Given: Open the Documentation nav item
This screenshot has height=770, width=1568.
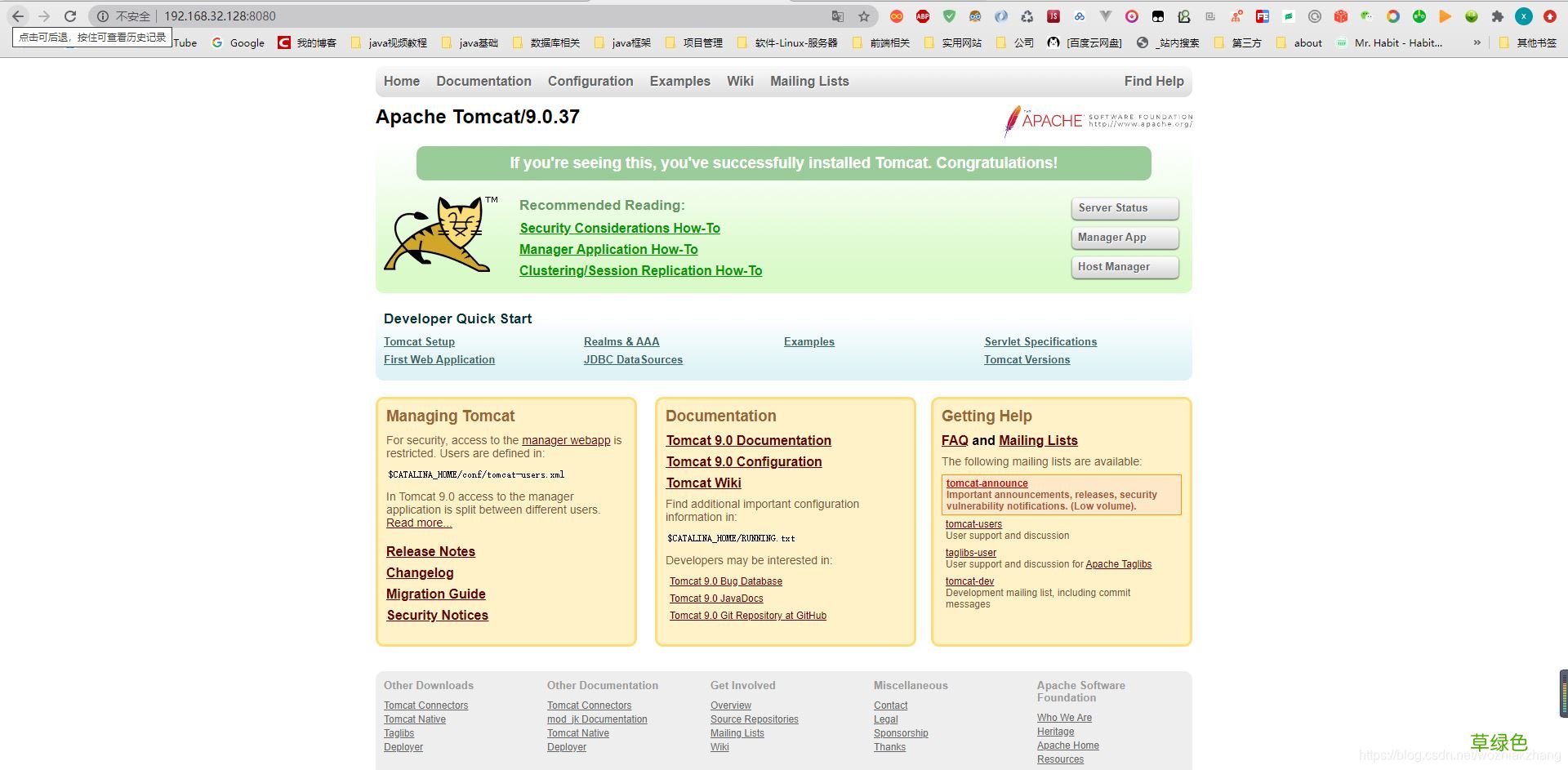Looking at the screenshot, I should click(483, 81).
